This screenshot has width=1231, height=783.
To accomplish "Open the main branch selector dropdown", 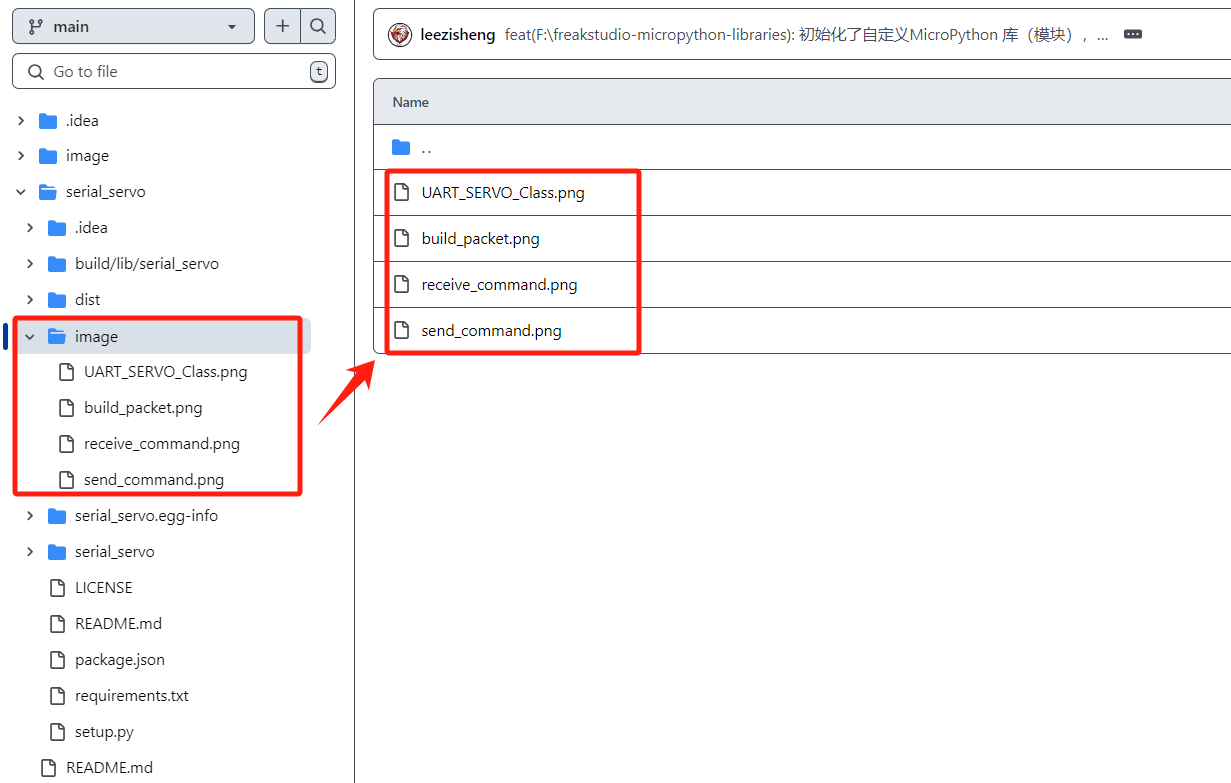I will (x=133, y=27).
